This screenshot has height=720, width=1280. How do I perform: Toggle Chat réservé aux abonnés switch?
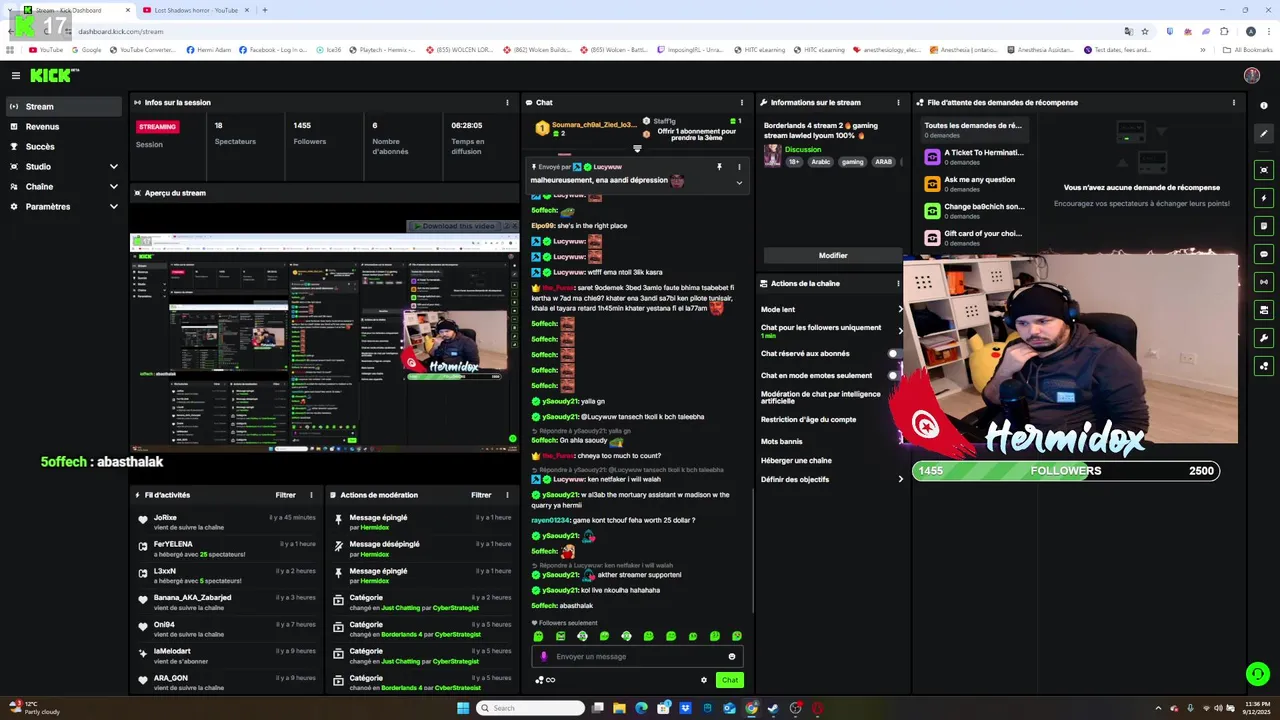pyautogui.click(x=893, y=353)
